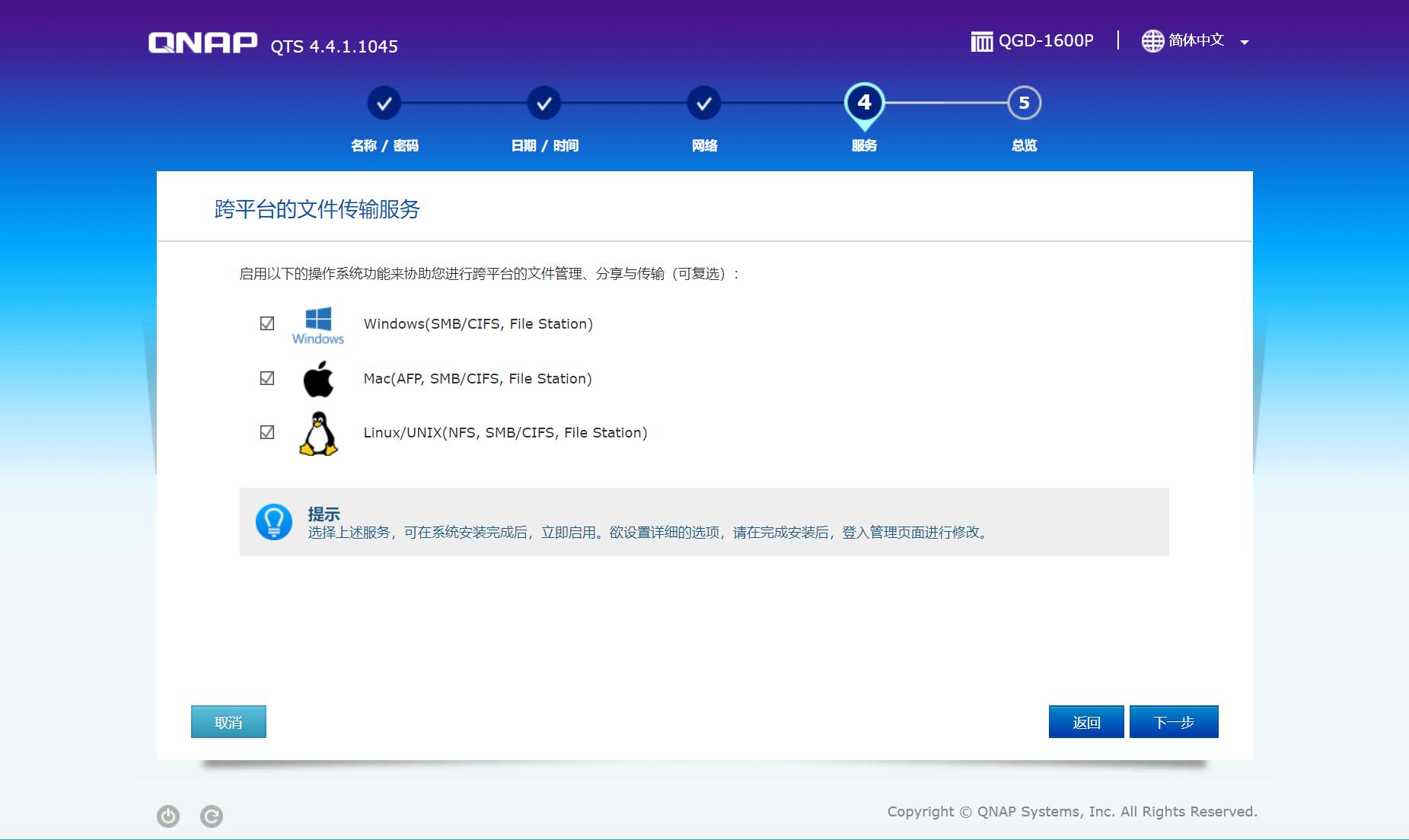Viewport: 1409px width, 840px height.
Task: Click the restart icon at bottom left
Action: click(x=212, y=816)
